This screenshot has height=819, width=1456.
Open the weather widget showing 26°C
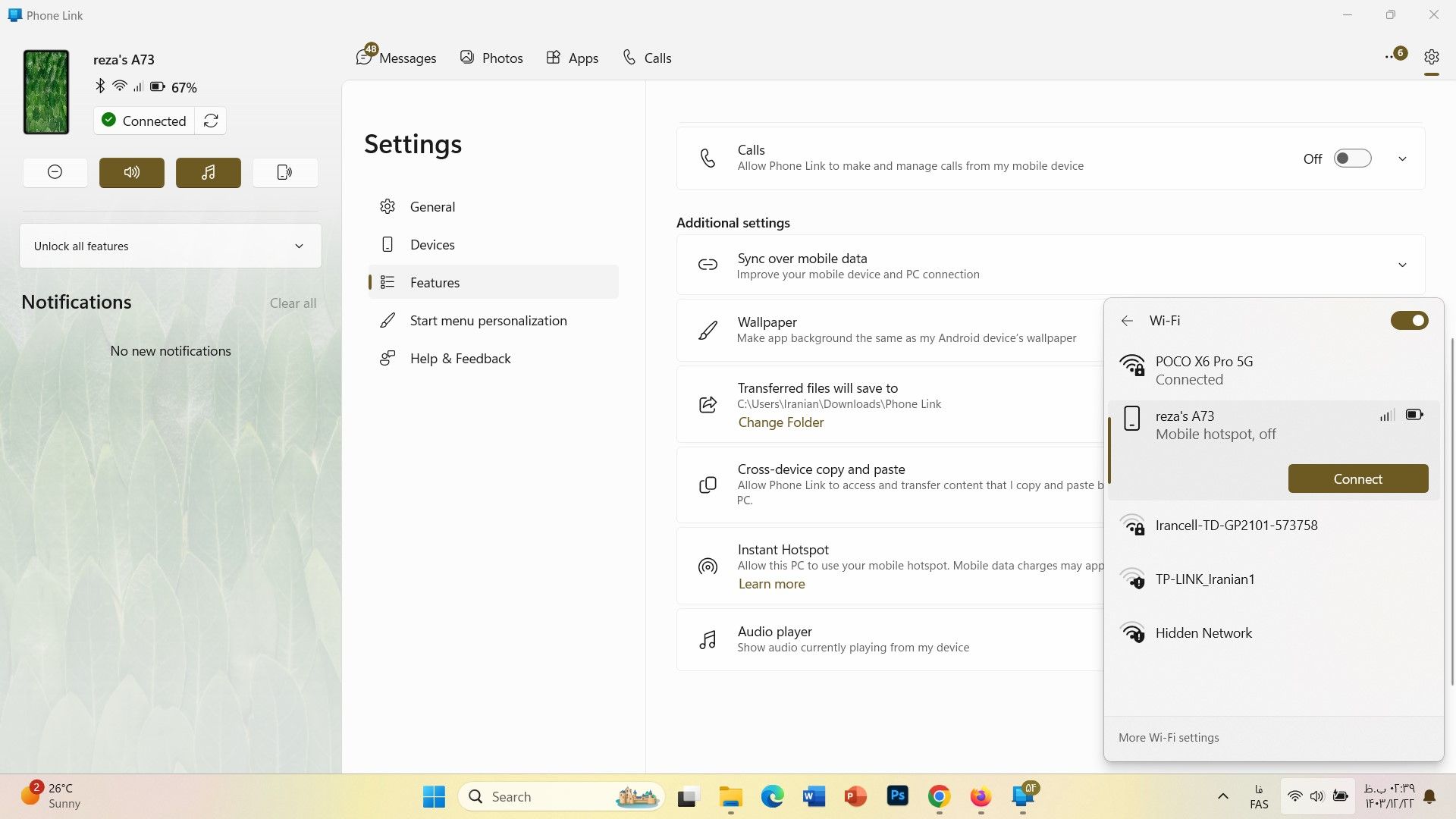coord(52,795)
